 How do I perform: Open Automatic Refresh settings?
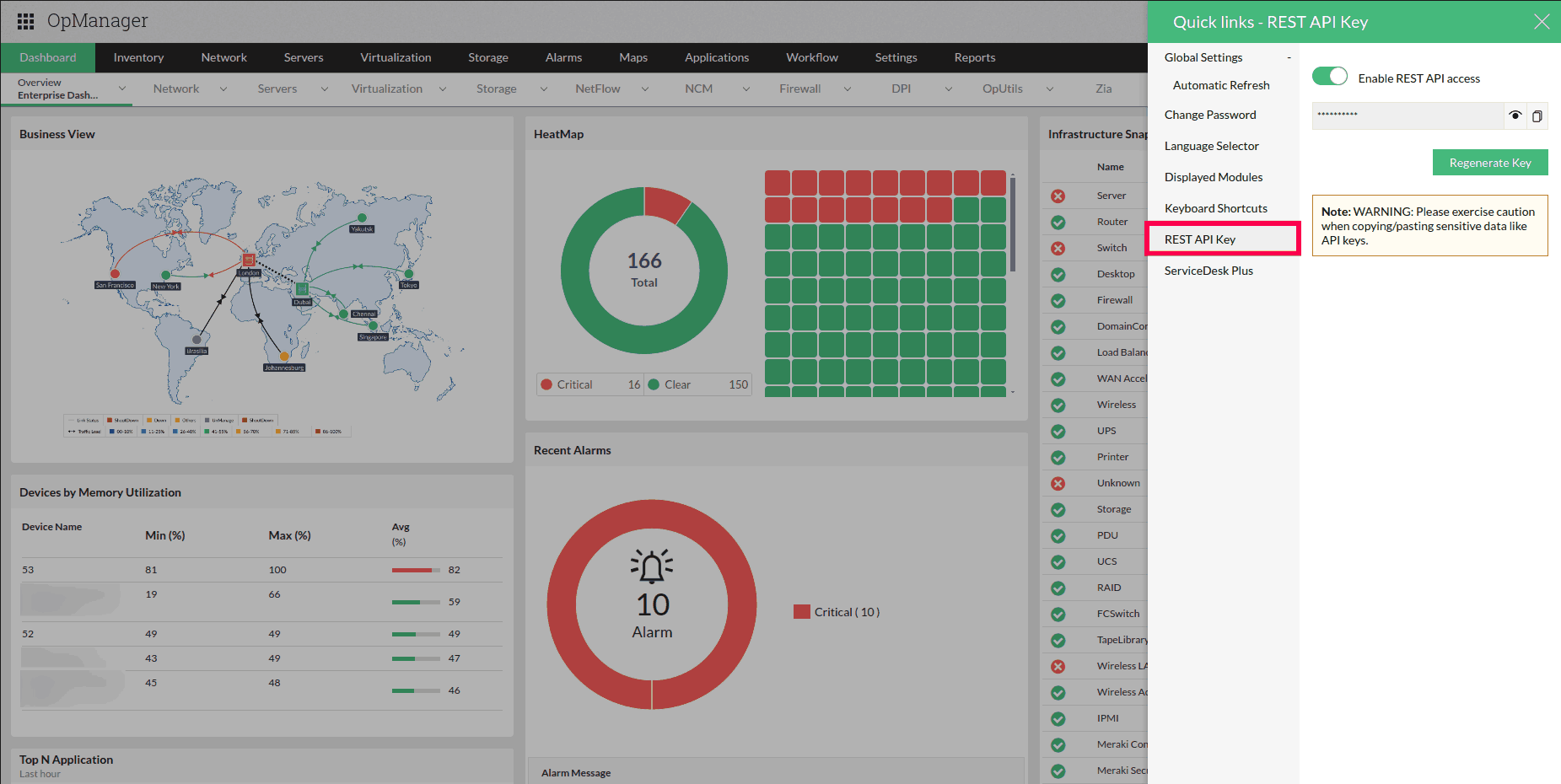(1221, 85)
